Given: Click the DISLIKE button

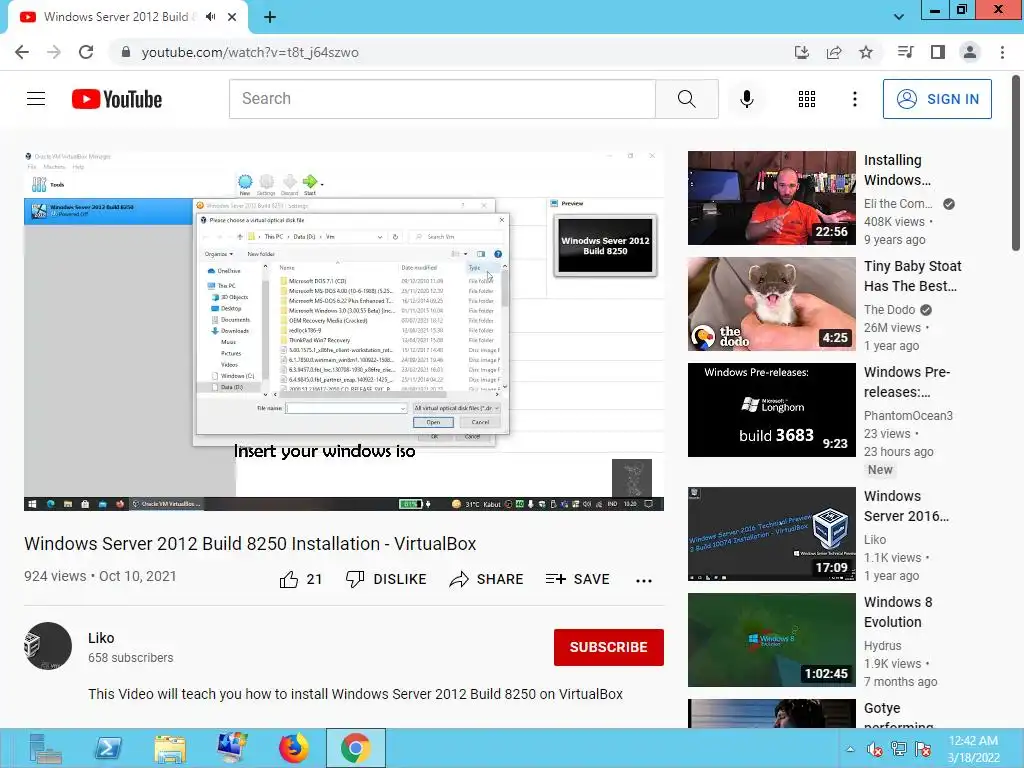Looking at the screenshot, I should click(x=386, y=579).
